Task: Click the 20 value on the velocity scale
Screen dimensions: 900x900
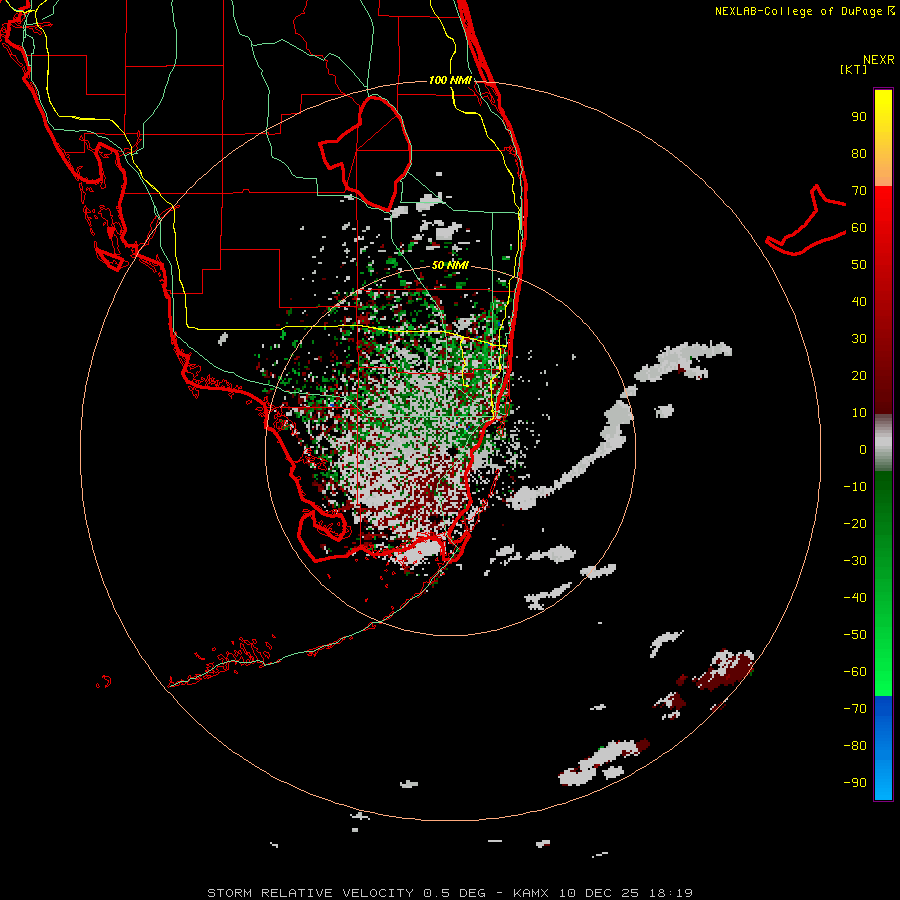Action: point(859,376)
